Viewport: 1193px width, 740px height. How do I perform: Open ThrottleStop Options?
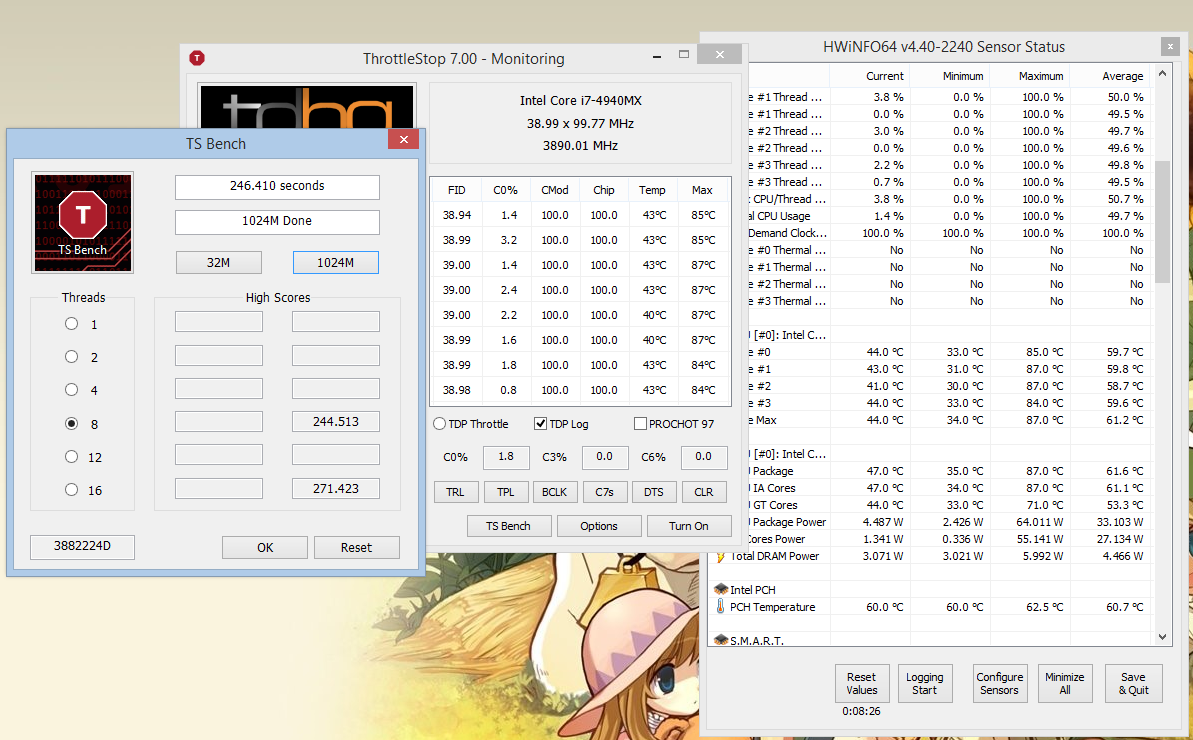coord(599,526)
